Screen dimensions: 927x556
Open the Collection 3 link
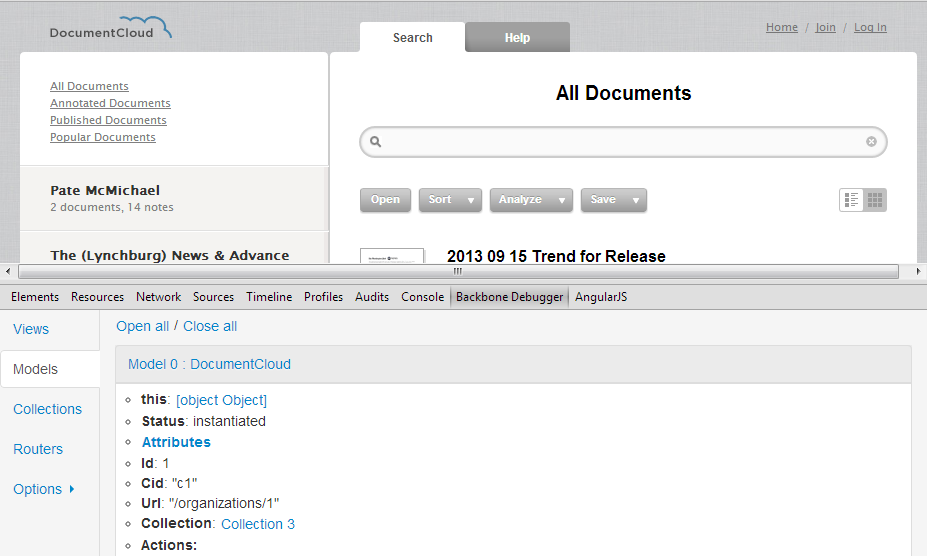pos(258,524)
